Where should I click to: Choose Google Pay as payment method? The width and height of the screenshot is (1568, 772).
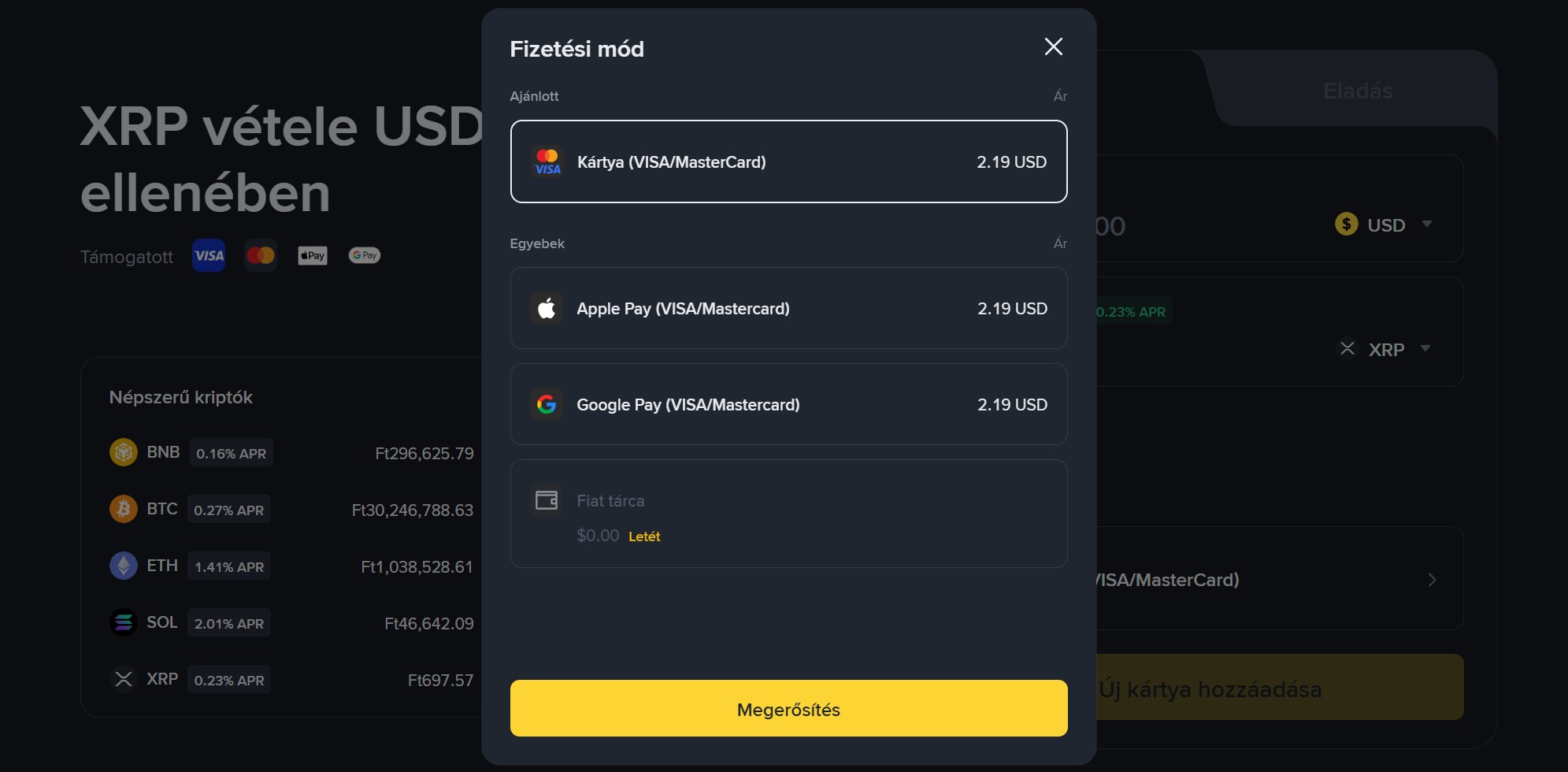[x=789, y=404]
